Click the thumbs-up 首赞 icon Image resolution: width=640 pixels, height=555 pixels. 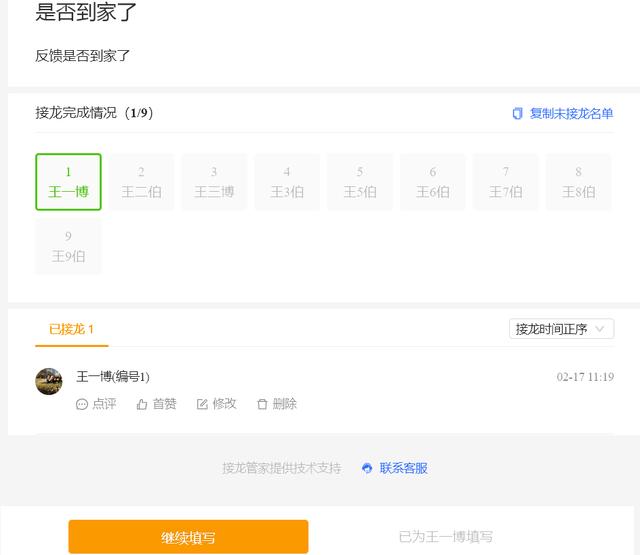142,404
